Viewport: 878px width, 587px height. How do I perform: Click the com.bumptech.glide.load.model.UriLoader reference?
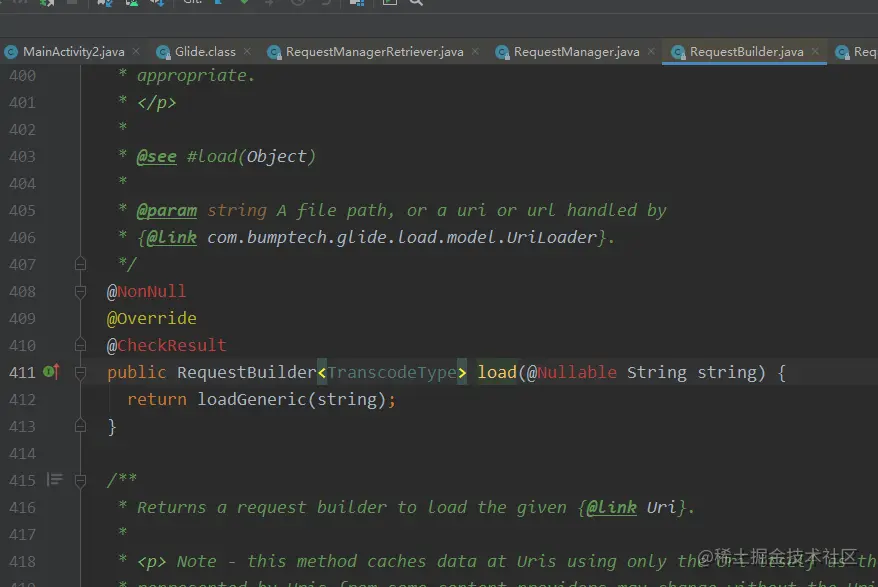[402, 237]
